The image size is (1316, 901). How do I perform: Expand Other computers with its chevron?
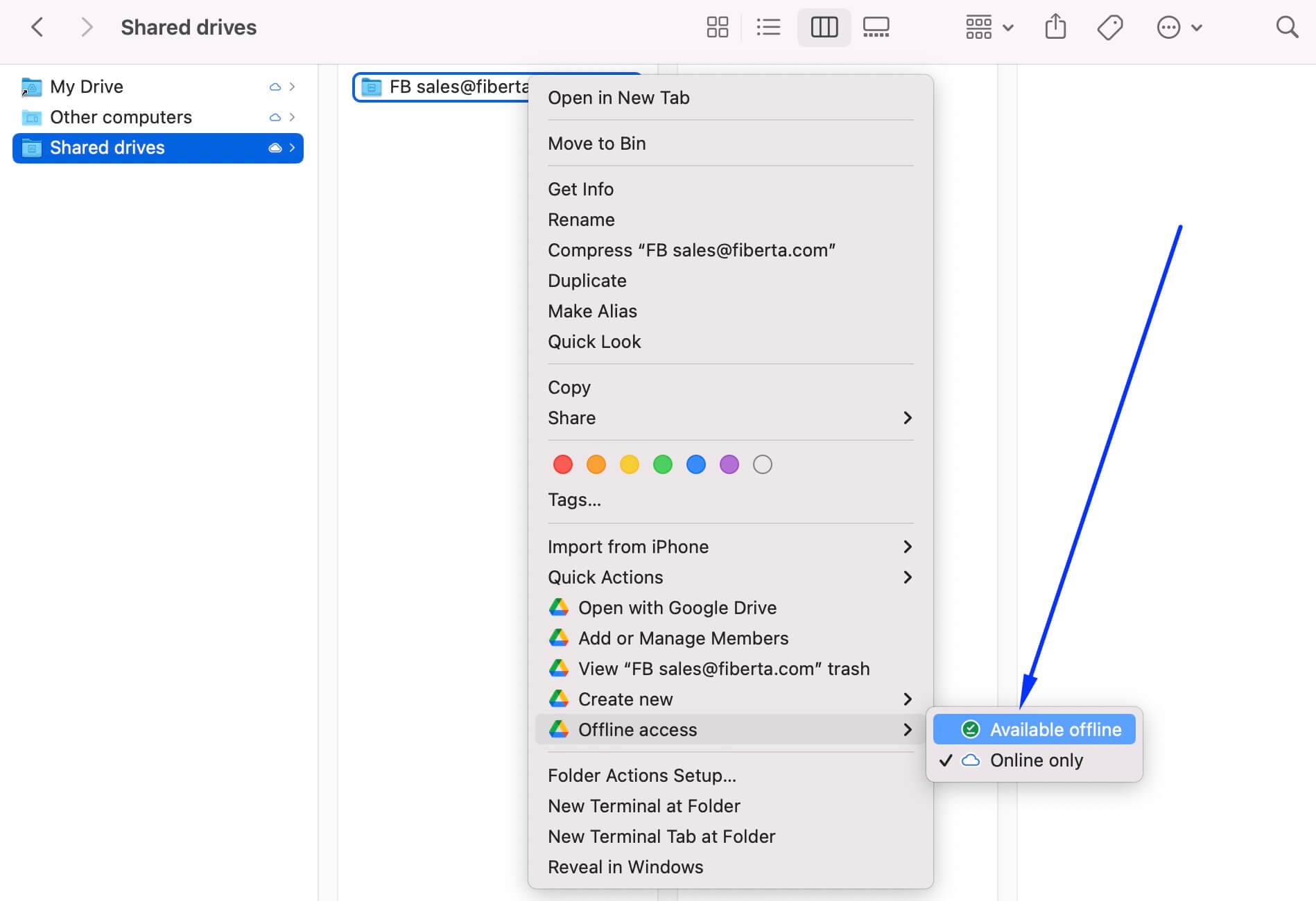[x=292, y=117]
